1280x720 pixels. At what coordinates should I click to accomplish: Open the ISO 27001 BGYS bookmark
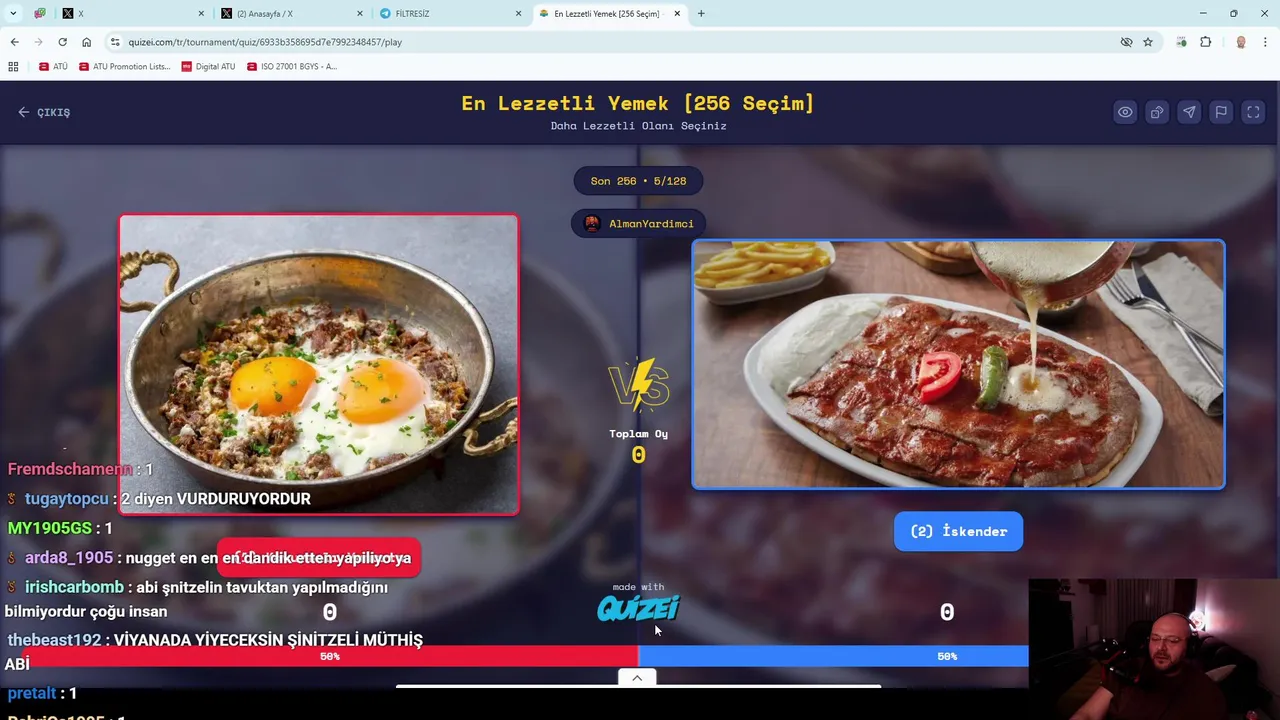tap(291, 67)
